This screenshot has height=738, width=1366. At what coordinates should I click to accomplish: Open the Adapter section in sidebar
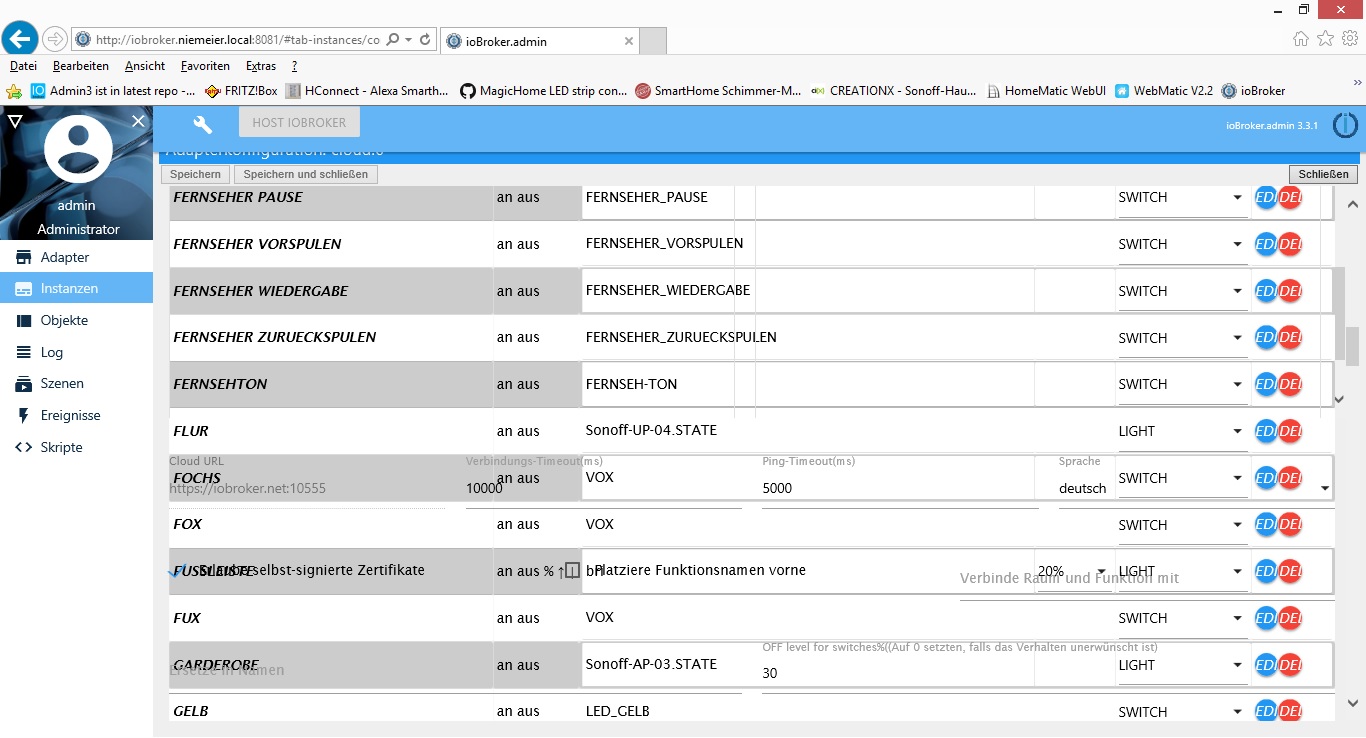[x=76, y=257]
